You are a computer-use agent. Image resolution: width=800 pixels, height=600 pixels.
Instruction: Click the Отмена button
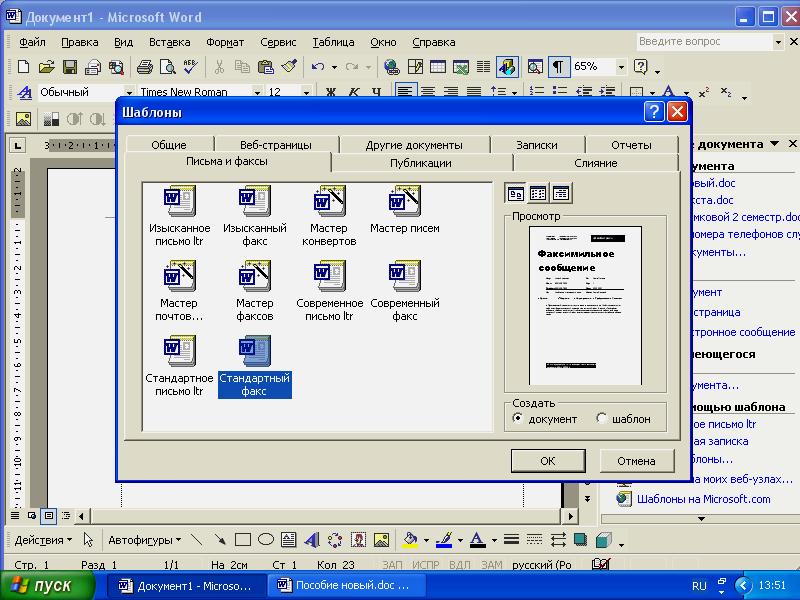coord(636,461)
